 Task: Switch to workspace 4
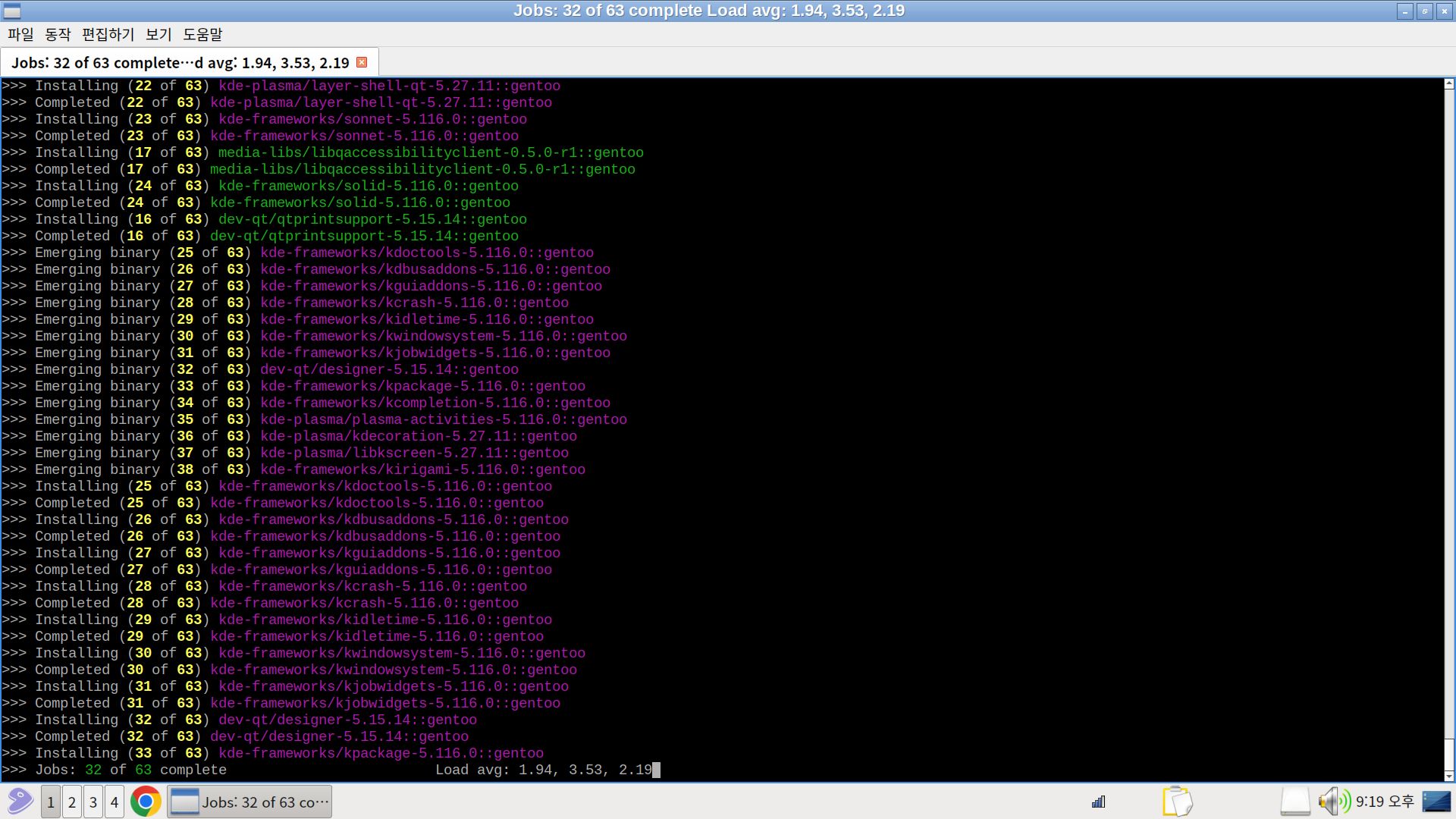point(115,802)
